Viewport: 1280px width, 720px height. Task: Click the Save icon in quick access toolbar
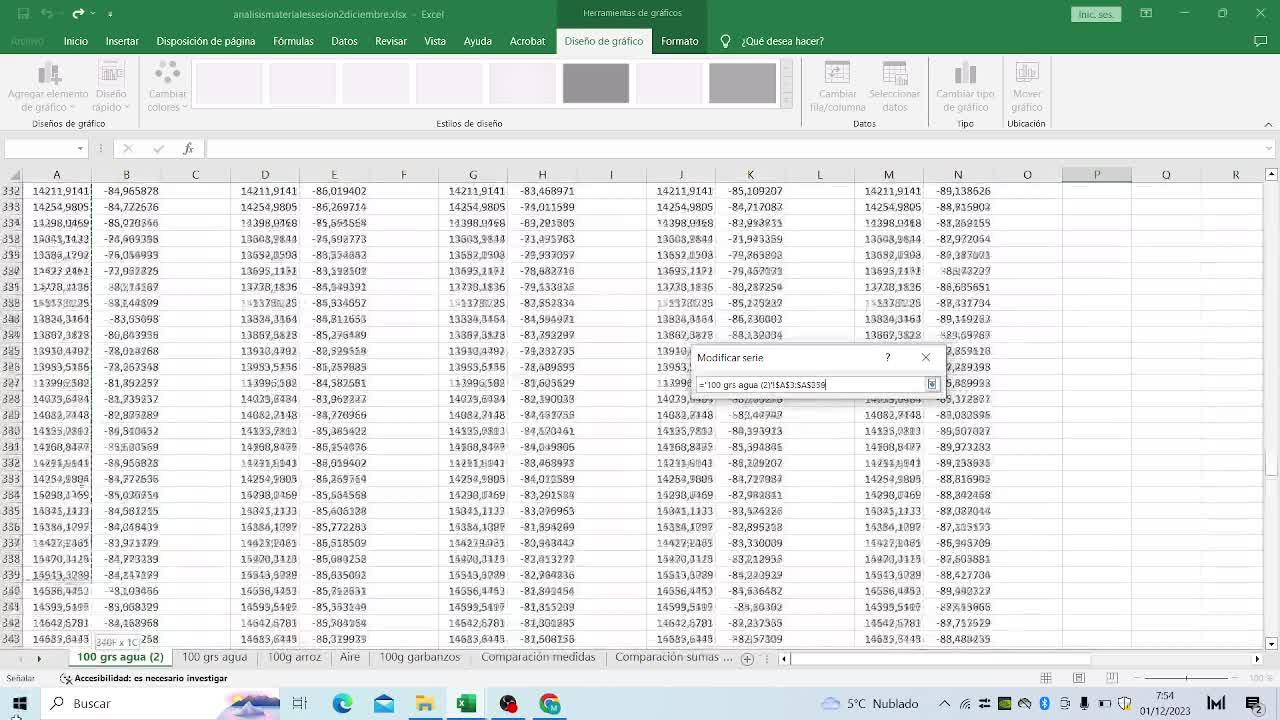point(22,14)
